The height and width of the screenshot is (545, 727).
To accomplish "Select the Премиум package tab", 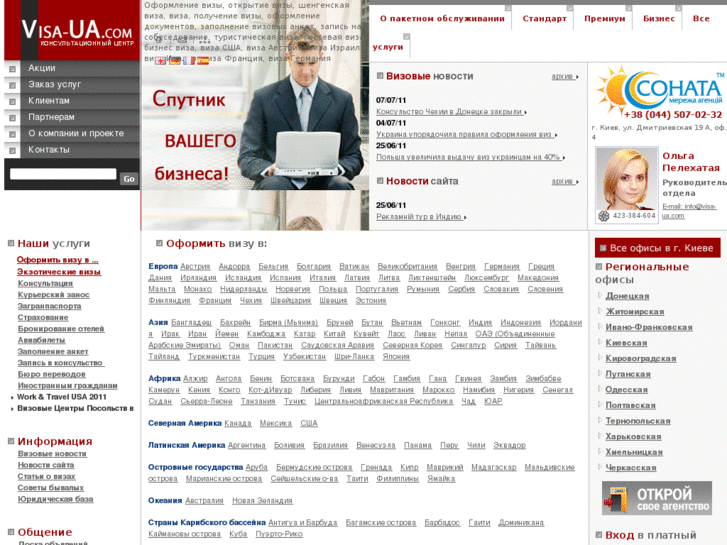I will 605,19.
